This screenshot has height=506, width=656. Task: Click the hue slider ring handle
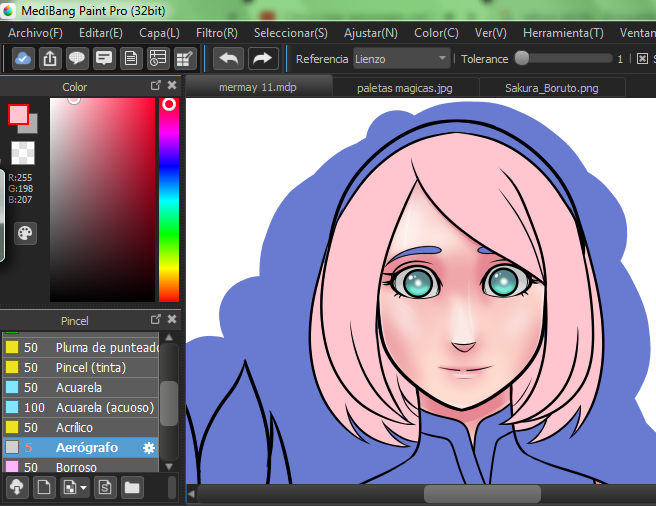169,104
